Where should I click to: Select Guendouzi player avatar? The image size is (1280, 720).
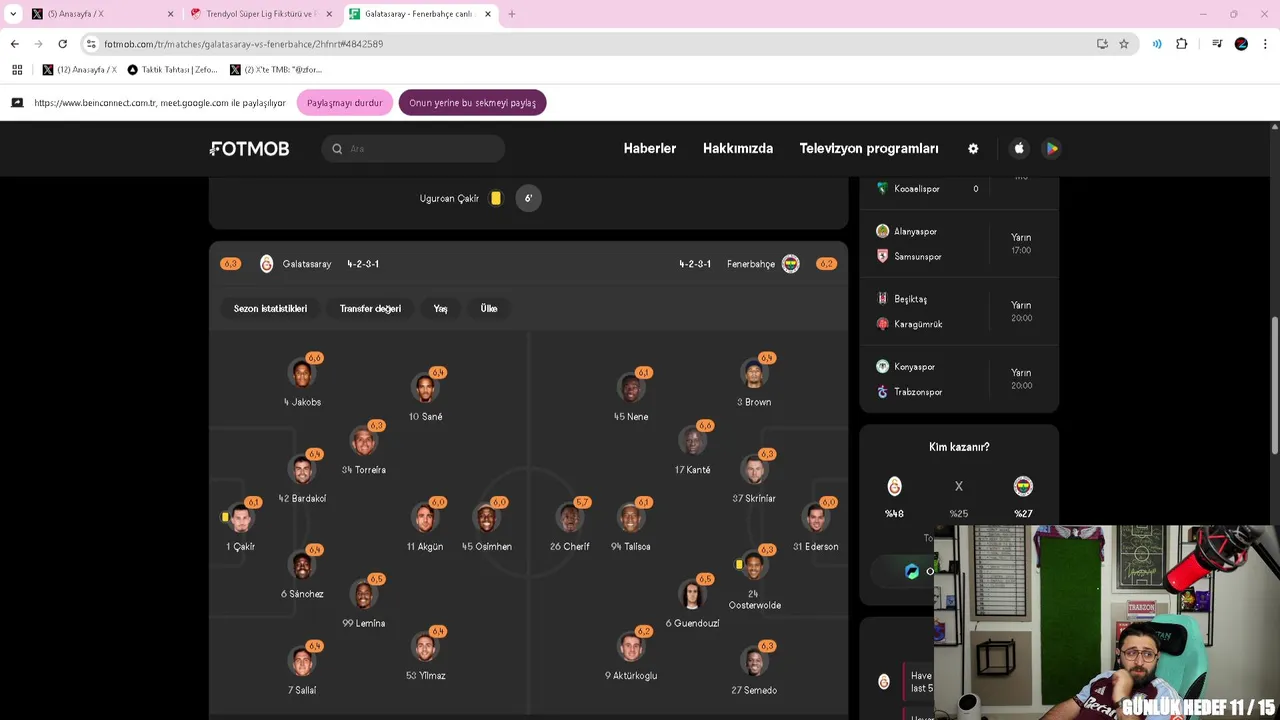692,594
